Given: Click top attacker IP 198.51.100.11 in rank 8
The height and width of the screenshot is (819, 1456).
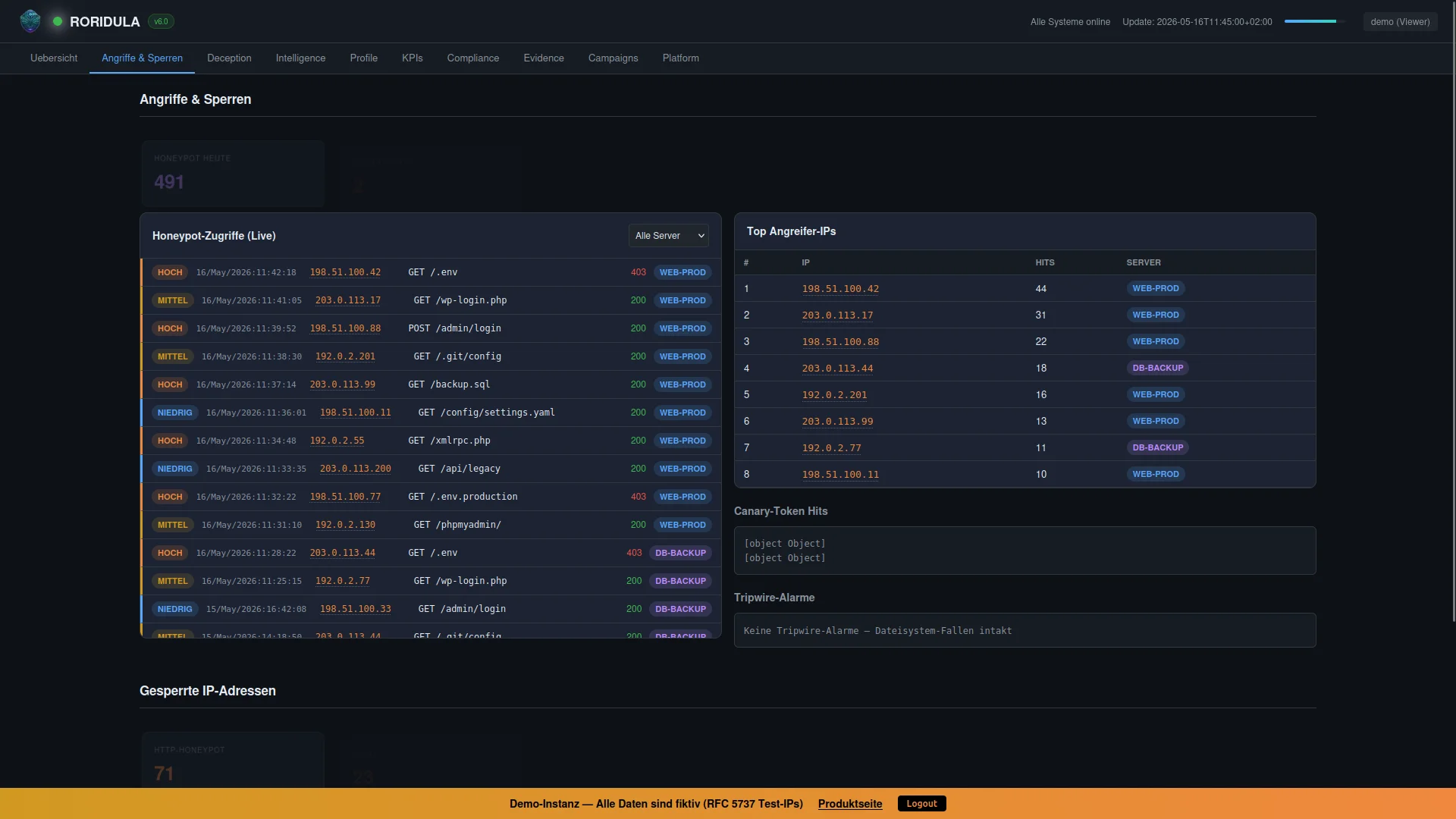Looking at the screenshot, I should [840, 475].
